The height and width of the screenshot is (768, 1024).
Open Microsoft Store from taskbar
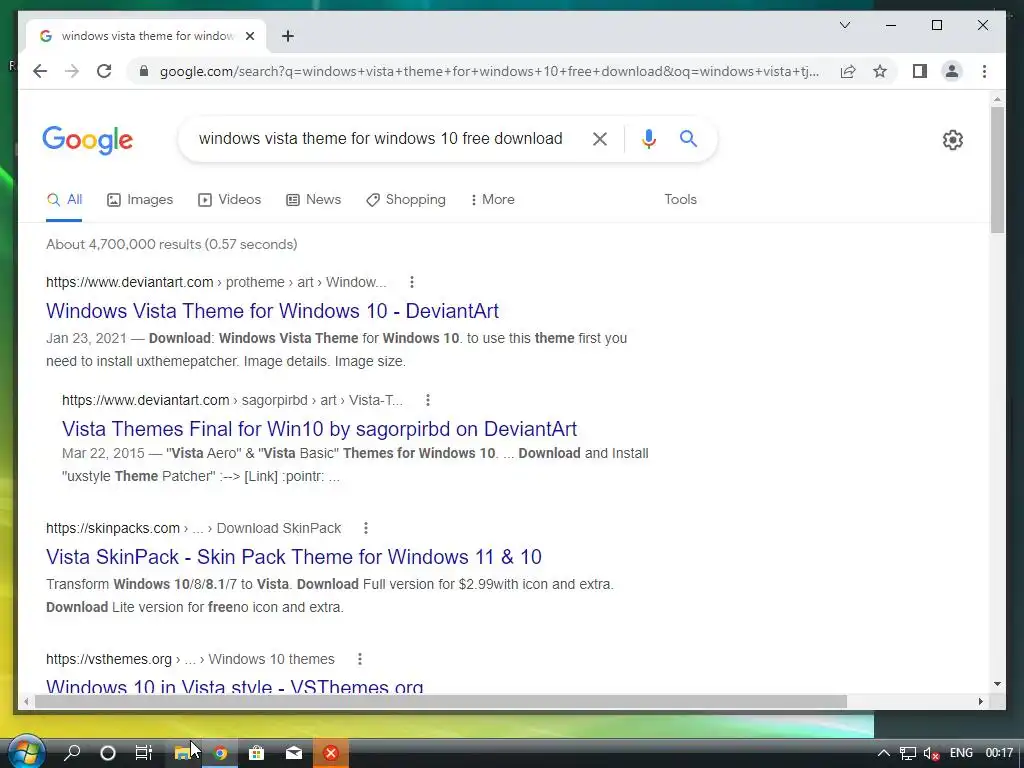[x=257, y=753]
